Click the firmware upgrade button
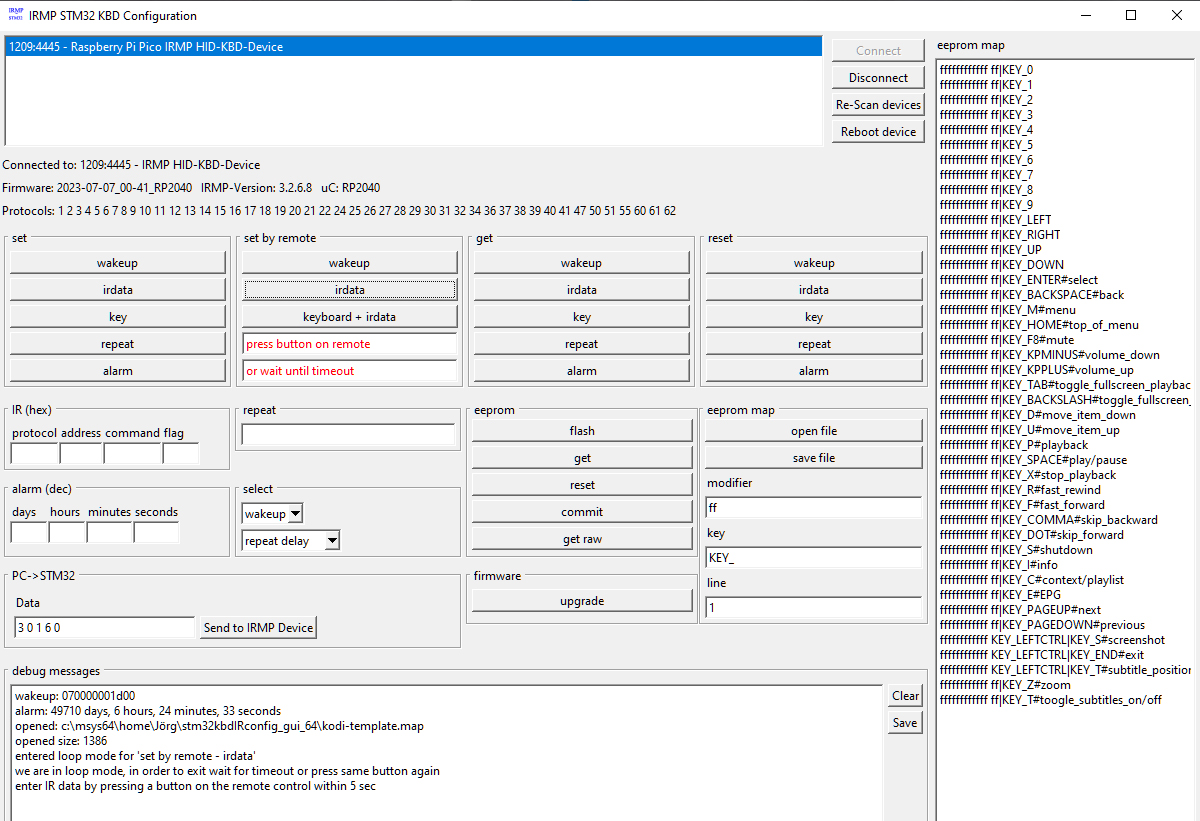1200x821 pixels. (582, 600)
